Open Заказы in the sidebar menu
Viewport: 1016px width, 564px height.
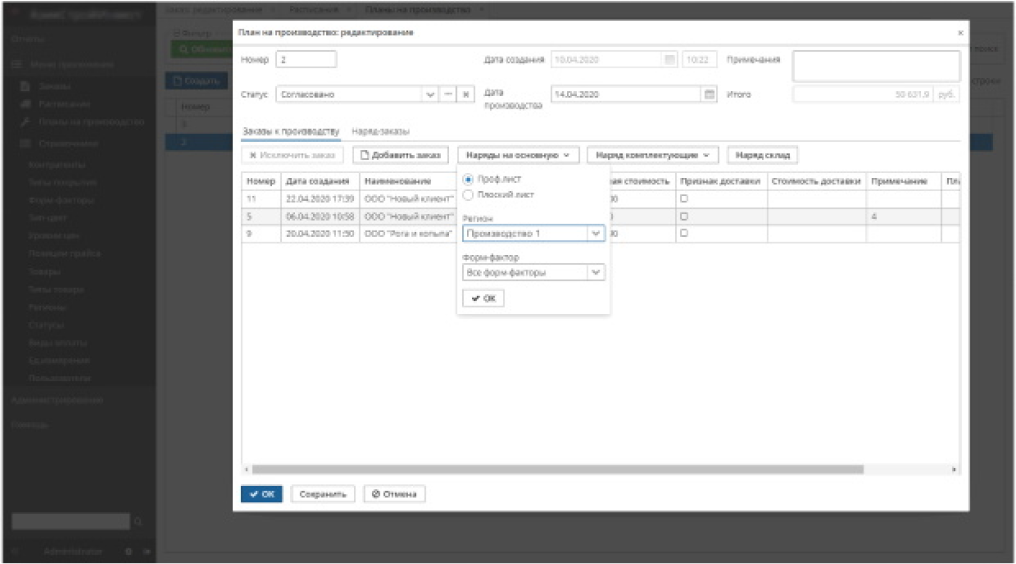point(54,86)
